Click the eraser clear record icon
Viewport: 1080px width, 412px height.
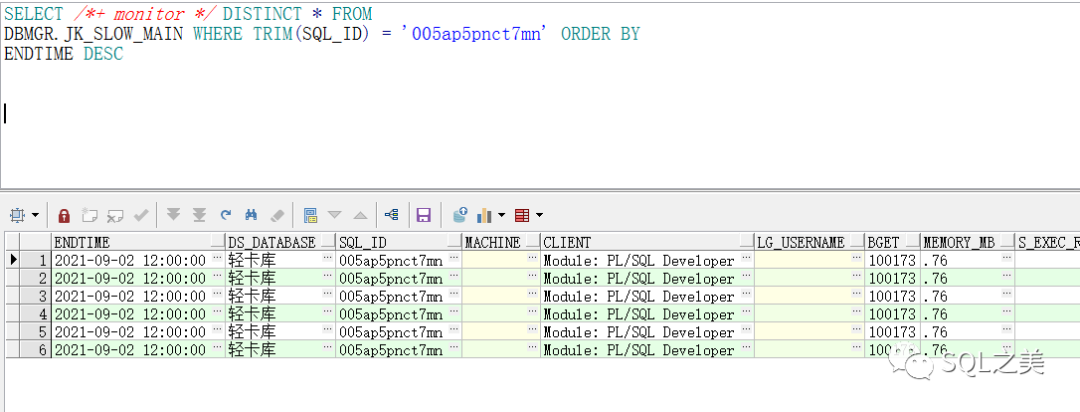277,216
